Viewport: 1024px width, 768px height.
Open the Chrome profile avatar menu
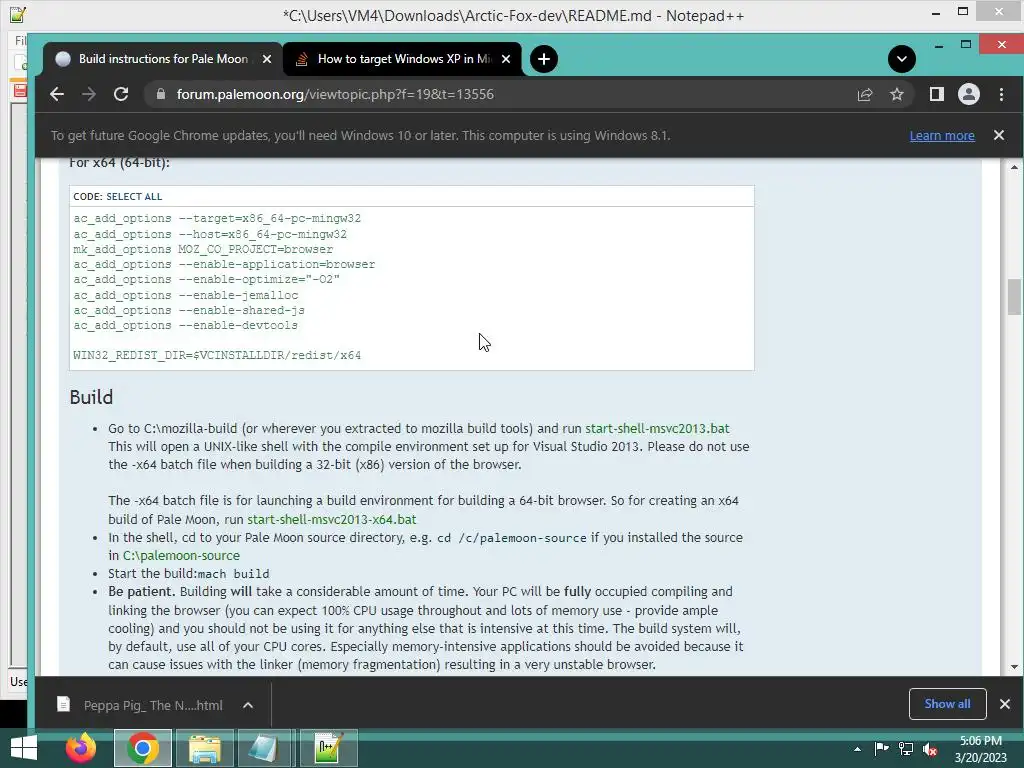968,94
